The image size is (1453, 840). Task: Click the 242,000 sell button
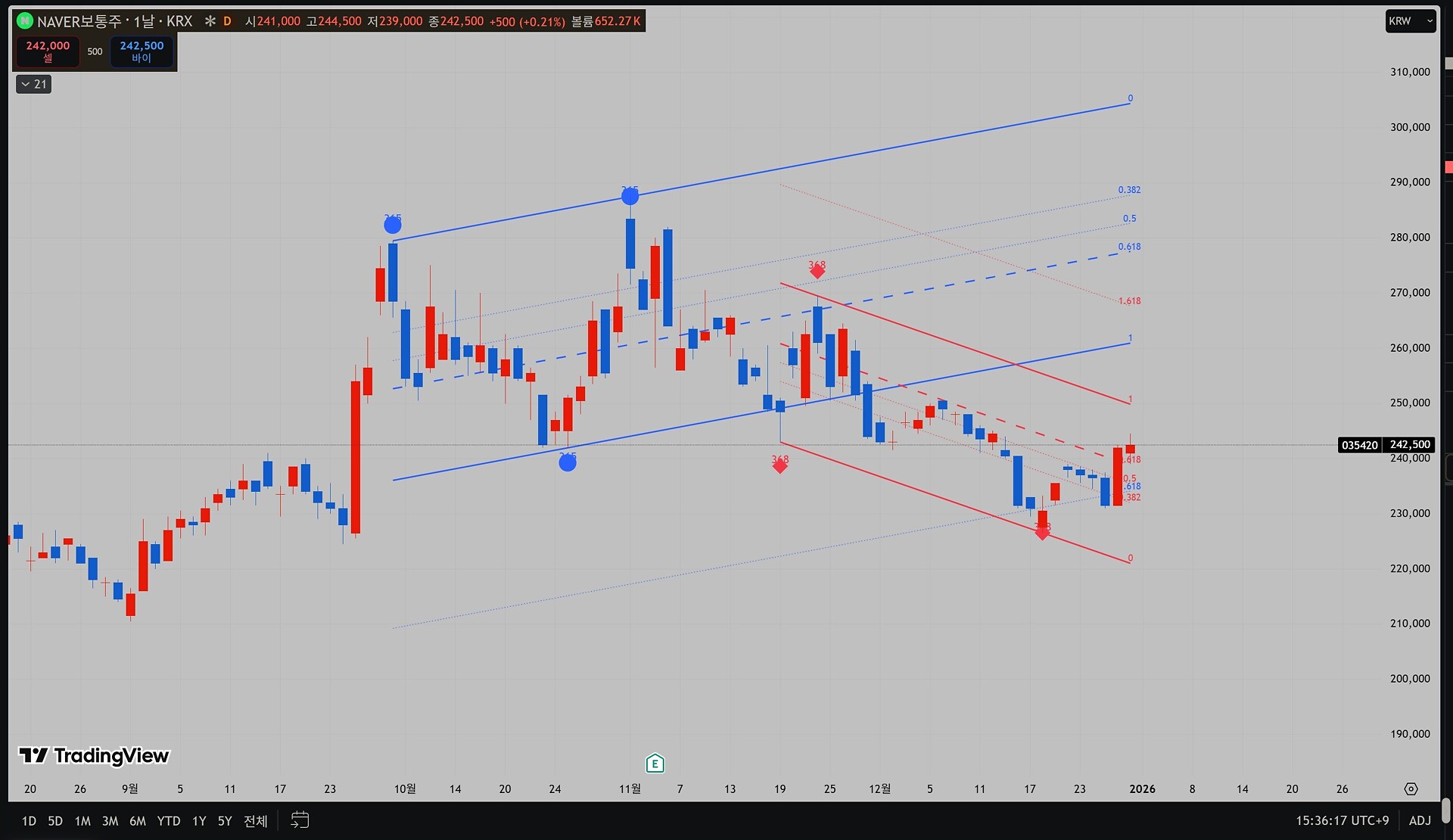(x=48, y=51)
